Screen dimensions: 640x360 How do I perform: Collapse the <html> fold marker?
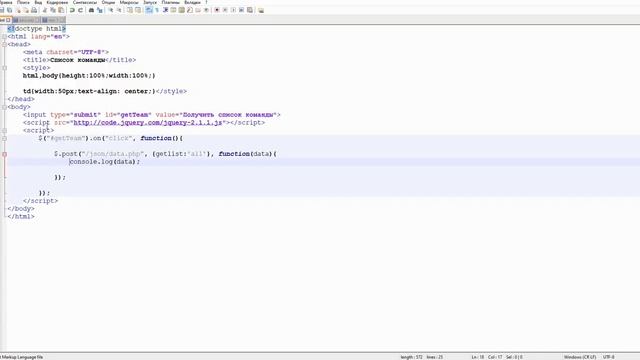(x=4, y=36)
